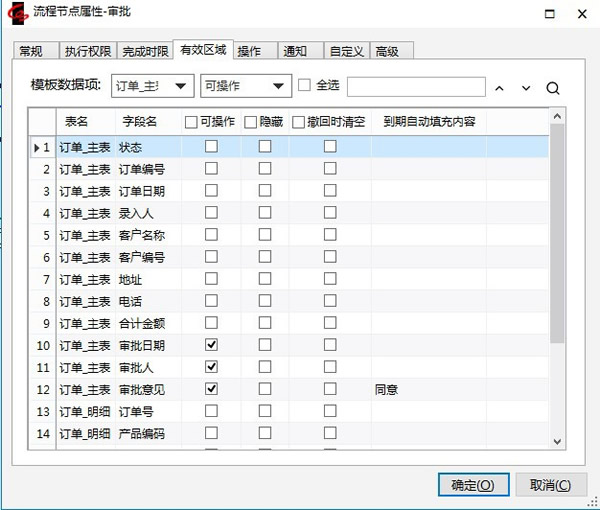Open the 订单_主表 template dropdown
600x510 pixels.
tap(152, 86)
